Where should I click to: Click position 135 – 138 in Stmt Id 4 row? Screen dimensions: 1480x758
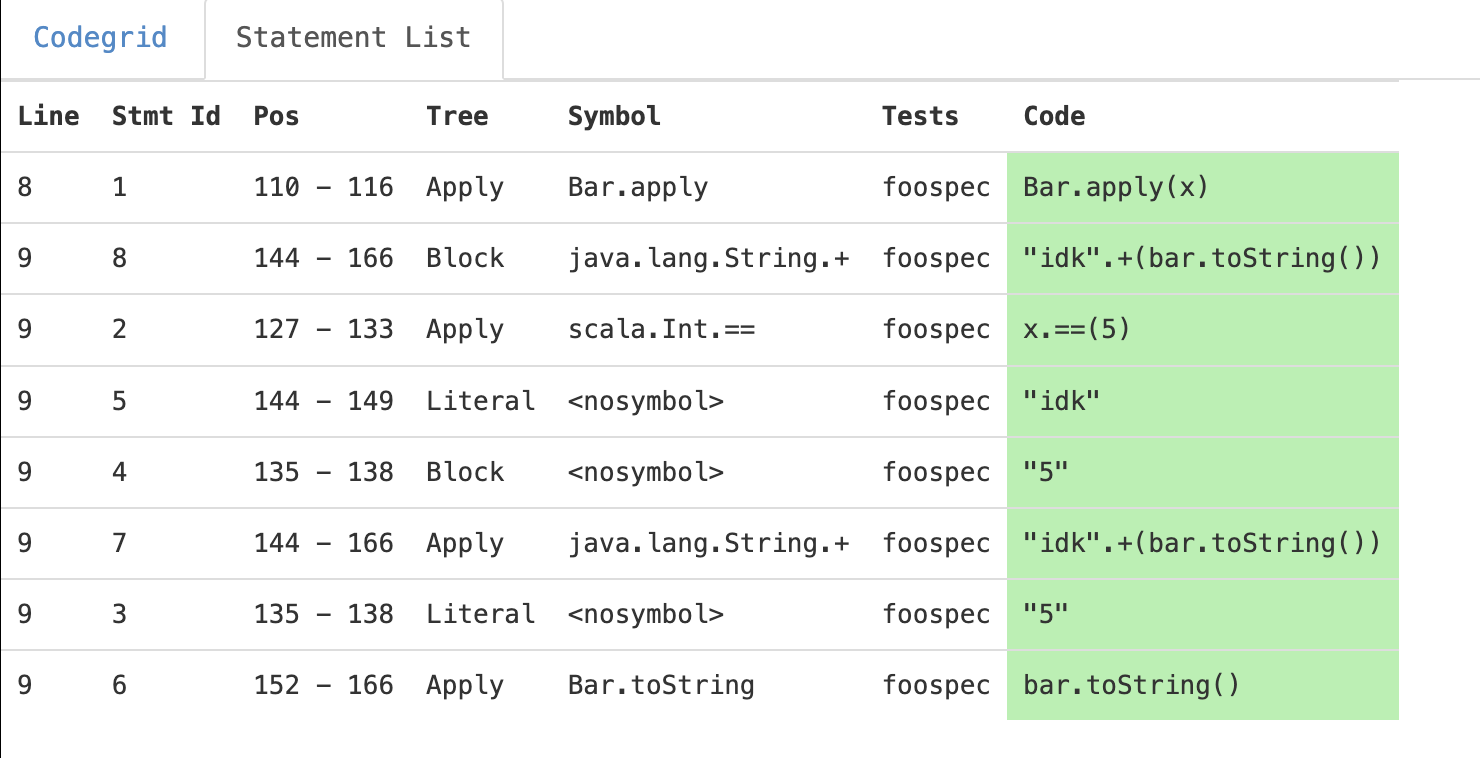324,472
